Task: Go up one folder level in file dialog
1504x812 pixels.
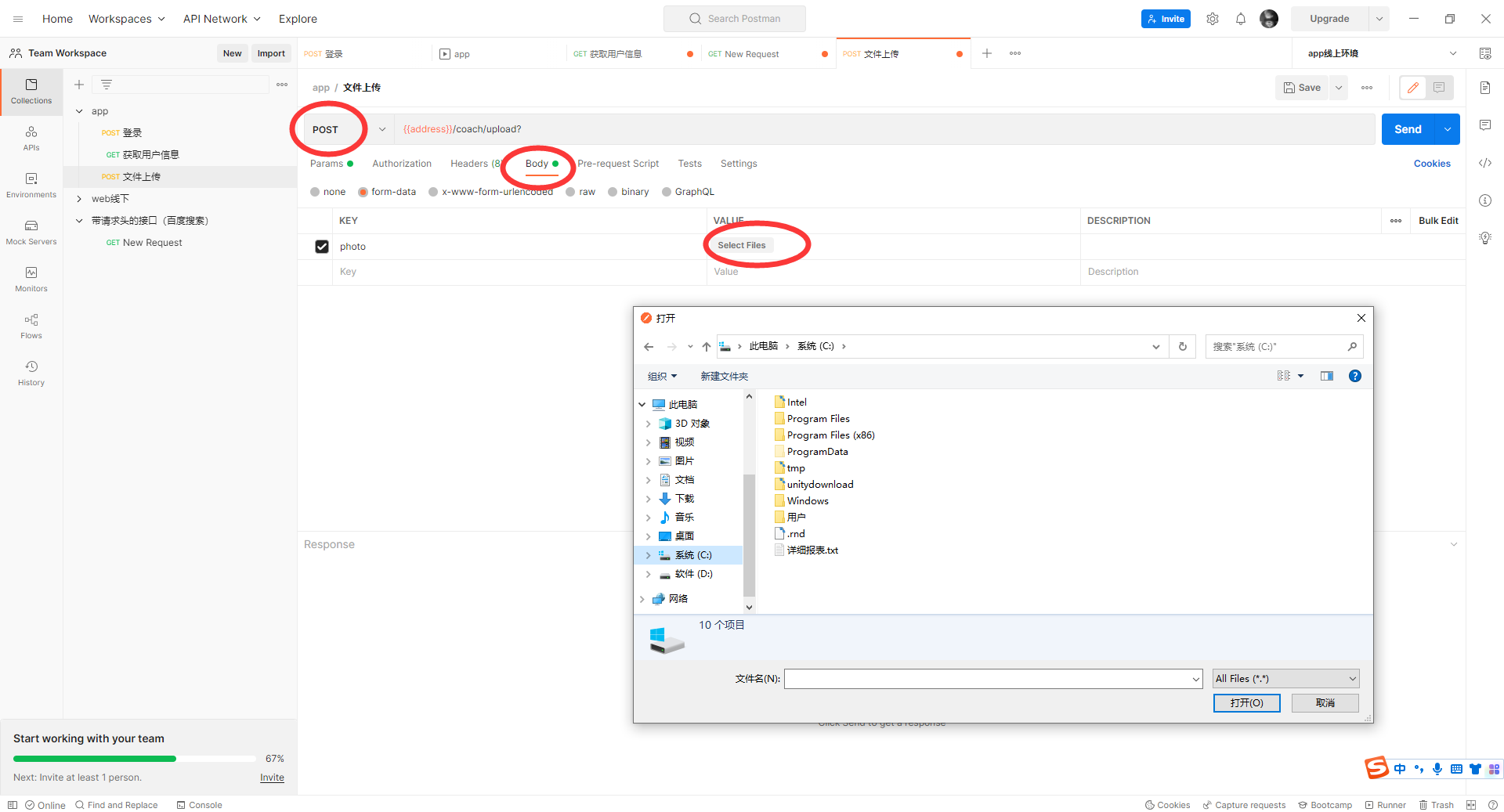Action: [x=707, y=346]
